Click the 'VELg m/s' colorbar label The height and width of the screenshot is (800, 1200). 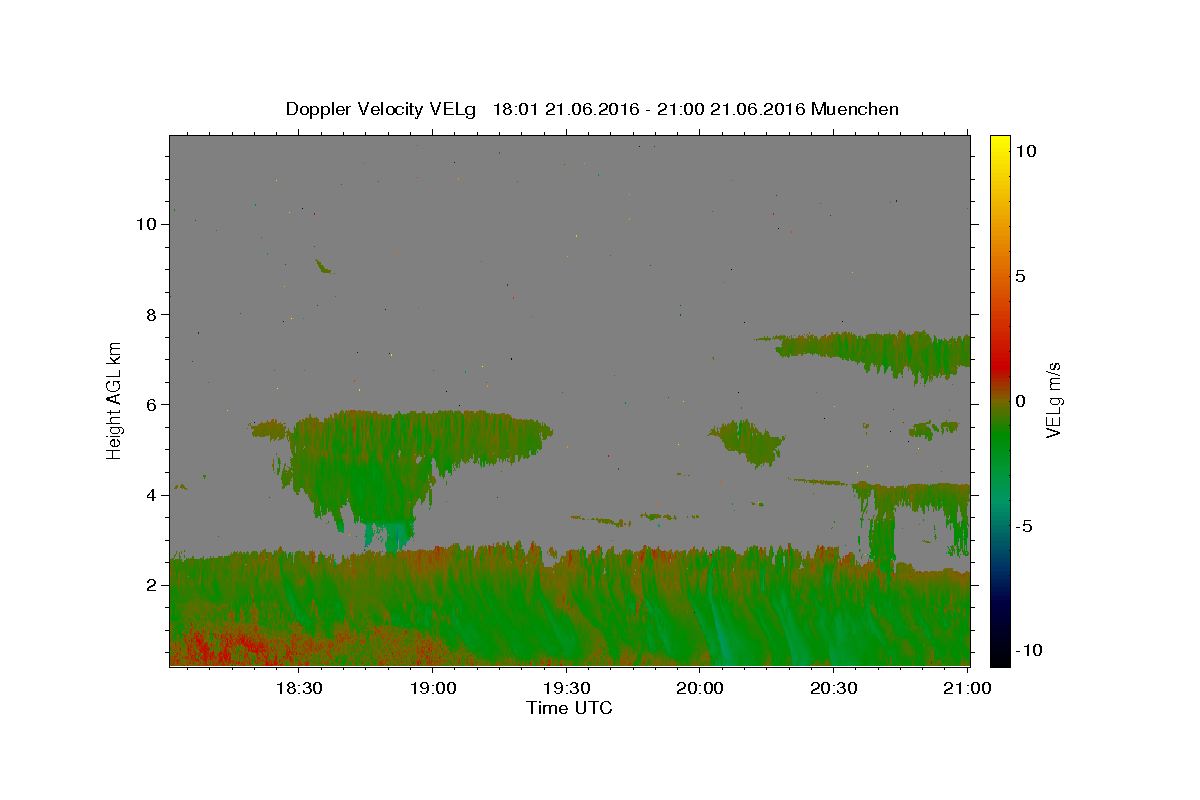[x=1053, y=400]
